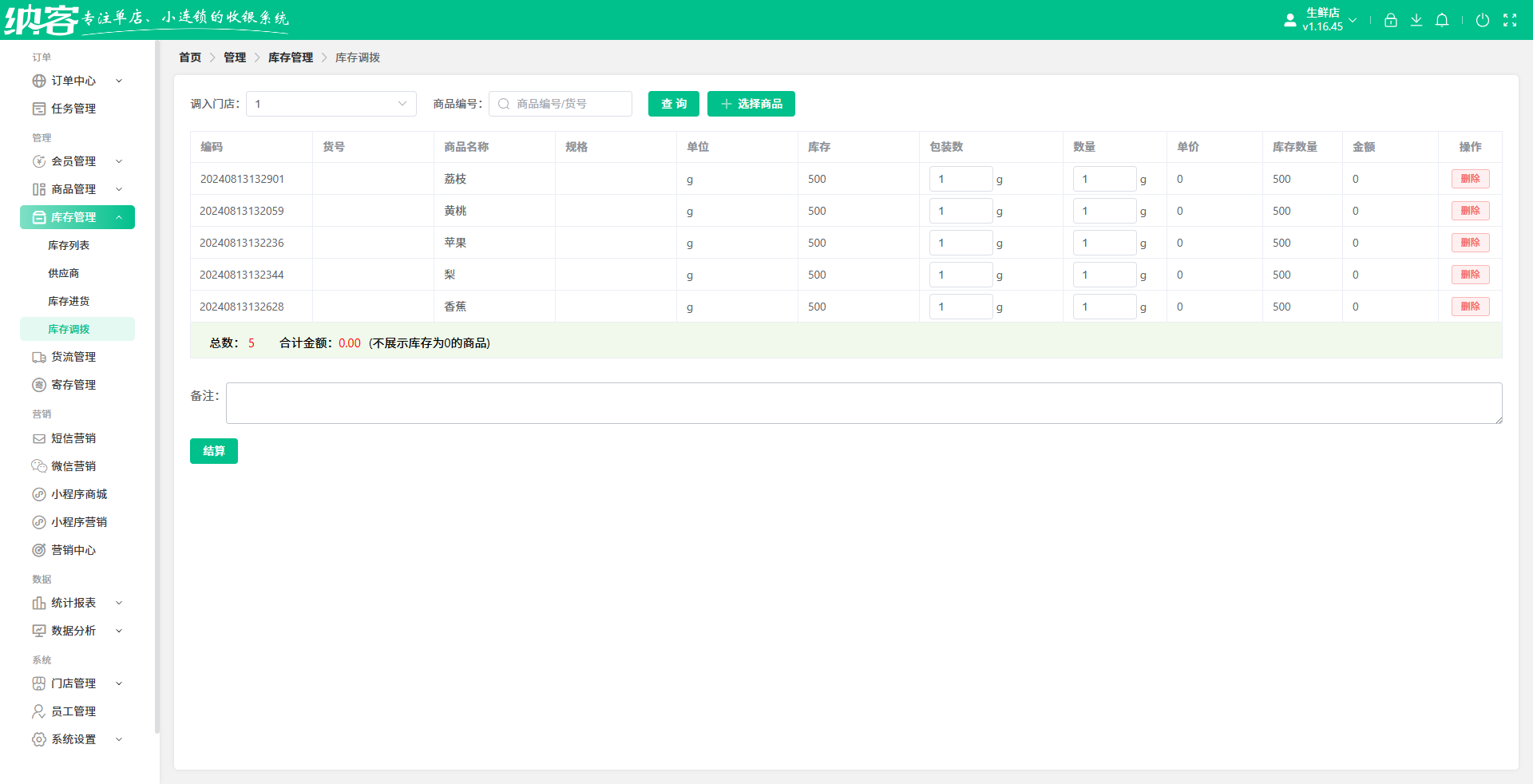Expand the 统计报表 chevron
Image resolution: width=1533 pixels, height=784 pixels.
(x=119, y=603)
